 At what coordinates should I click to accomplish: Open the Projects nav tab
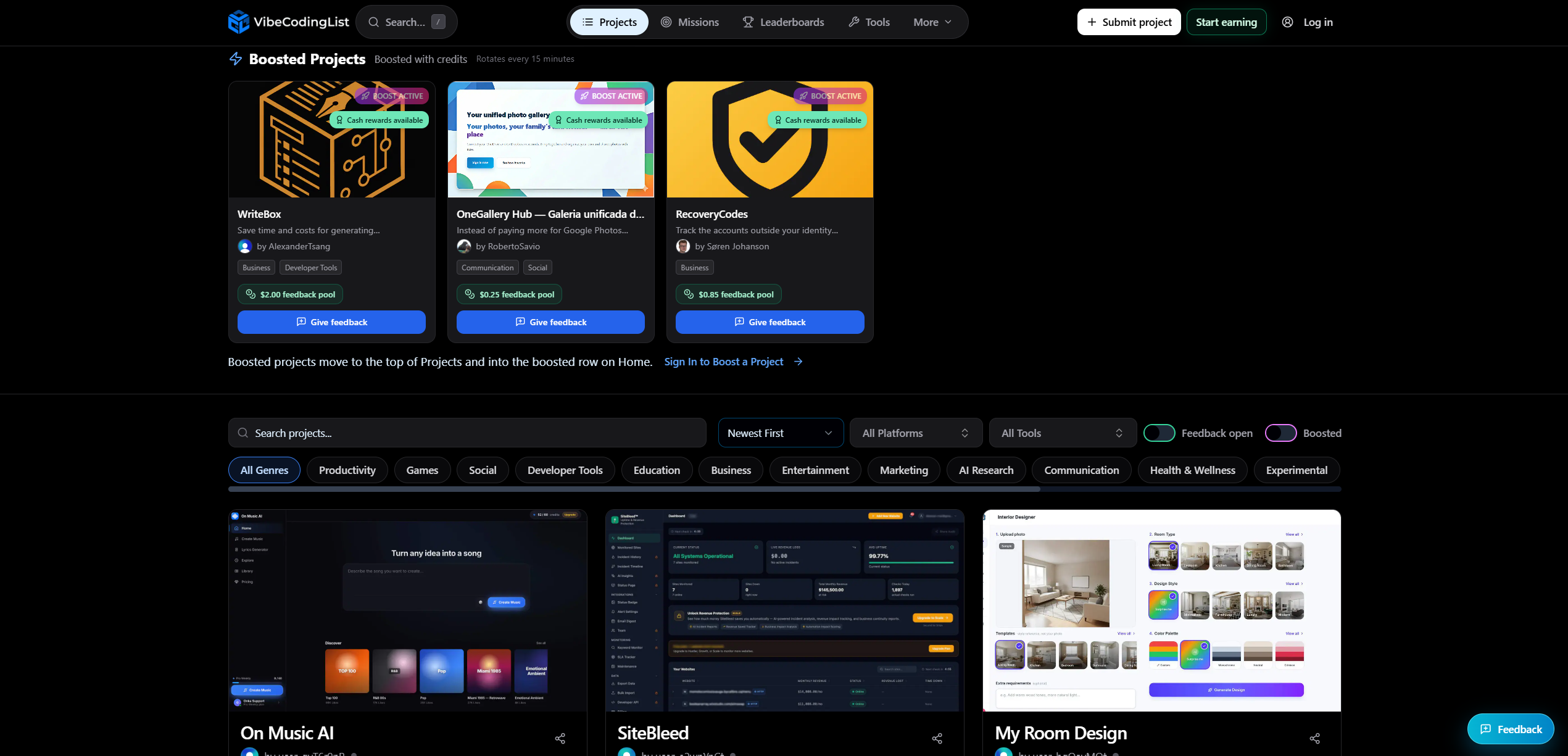(609, 22)
